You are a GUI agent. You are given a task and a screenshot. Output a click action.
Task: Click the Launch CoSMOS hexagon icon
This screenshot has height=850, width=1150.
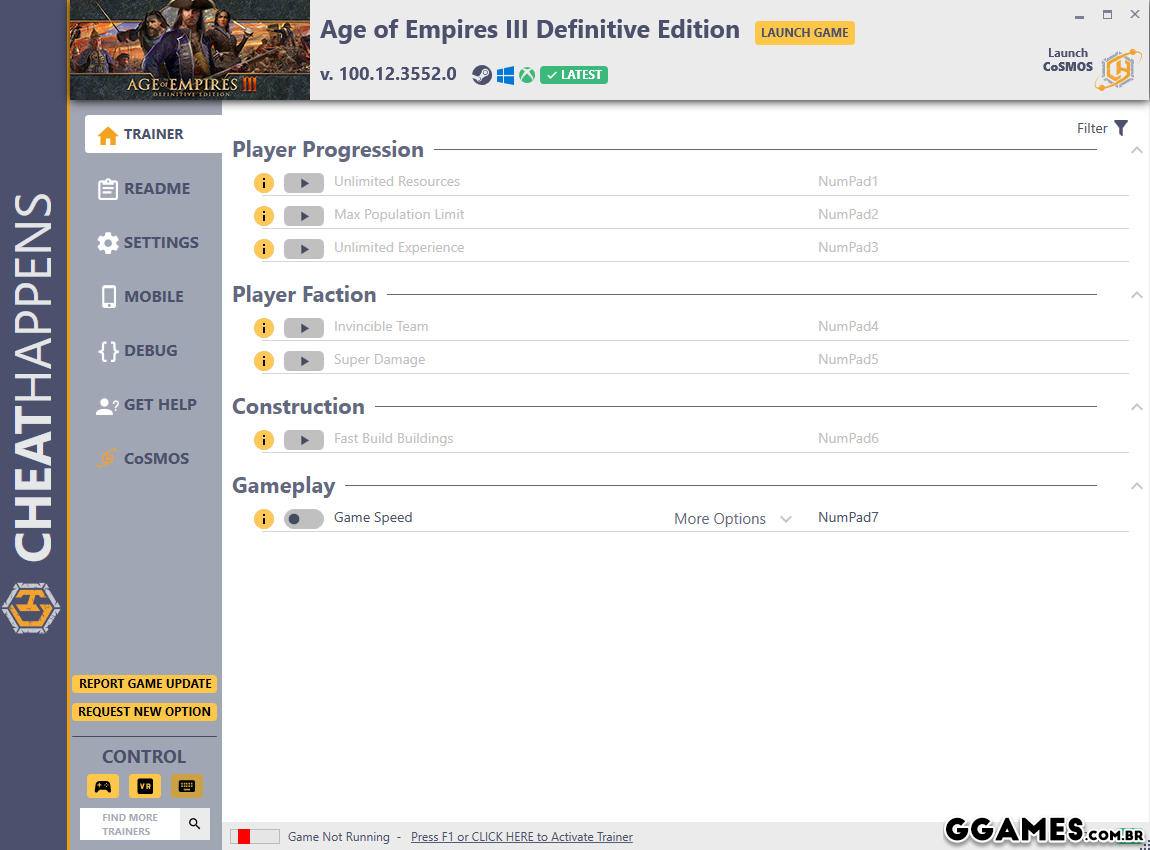click(x=1117, y=70)
